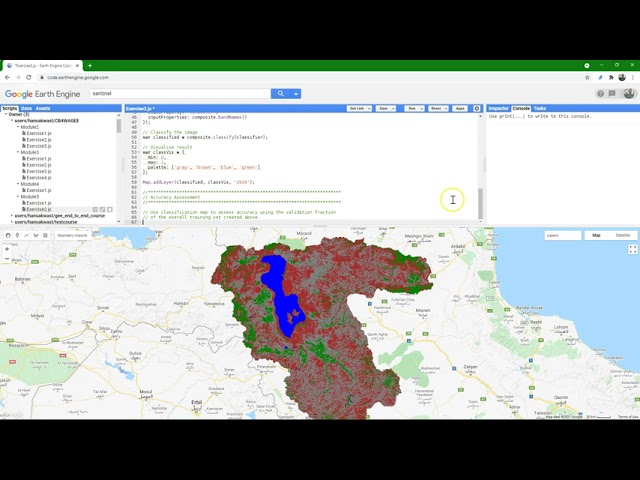Screen dimensions: 640x480
Task: Click the Get Link button
Action: 357,109
